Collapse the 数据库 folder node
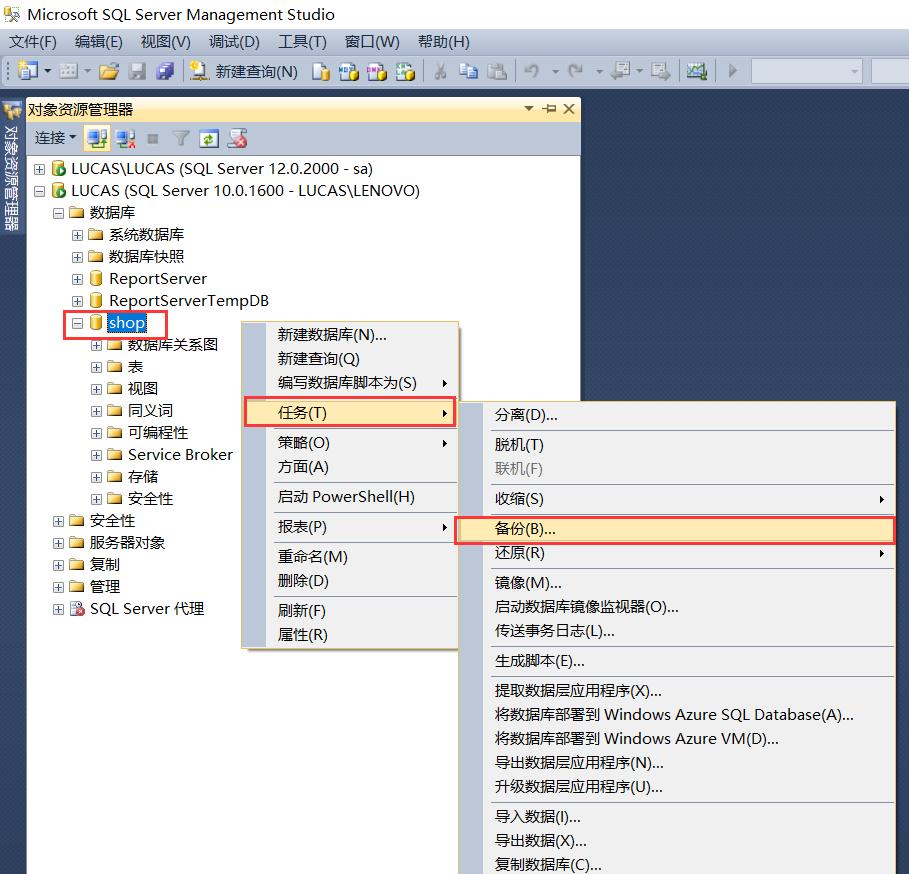The height and width of the screenshot is (874, 909). (59, 213)
